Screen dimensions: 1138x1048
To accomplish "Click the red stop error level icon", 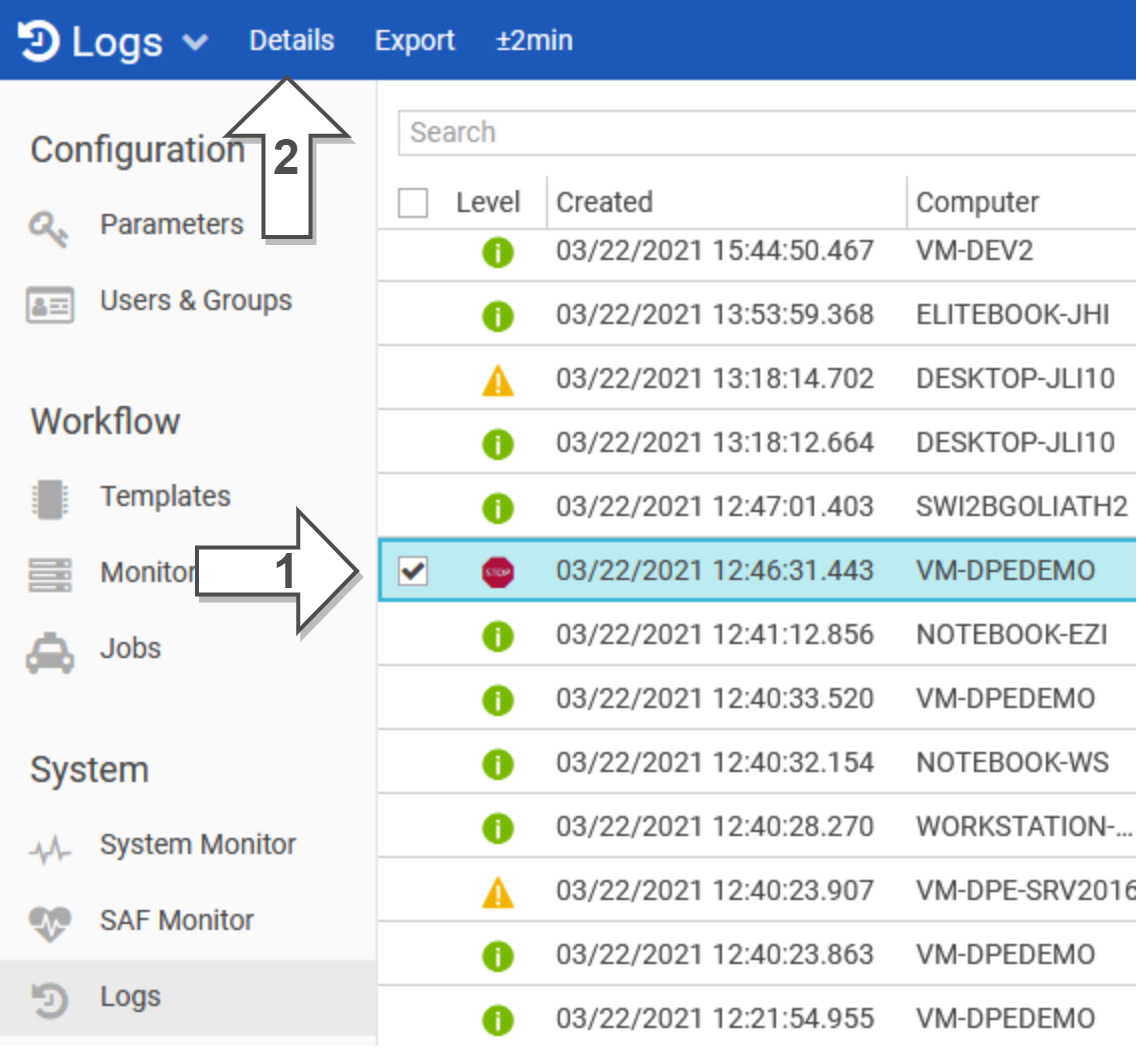I will click(497, 572).
